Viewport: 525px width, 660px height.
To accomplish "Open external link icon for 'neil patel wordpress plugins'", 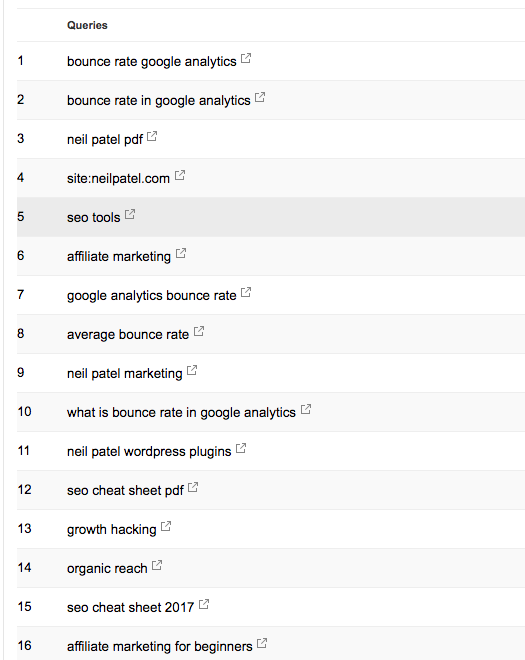I will coord(241,449).
